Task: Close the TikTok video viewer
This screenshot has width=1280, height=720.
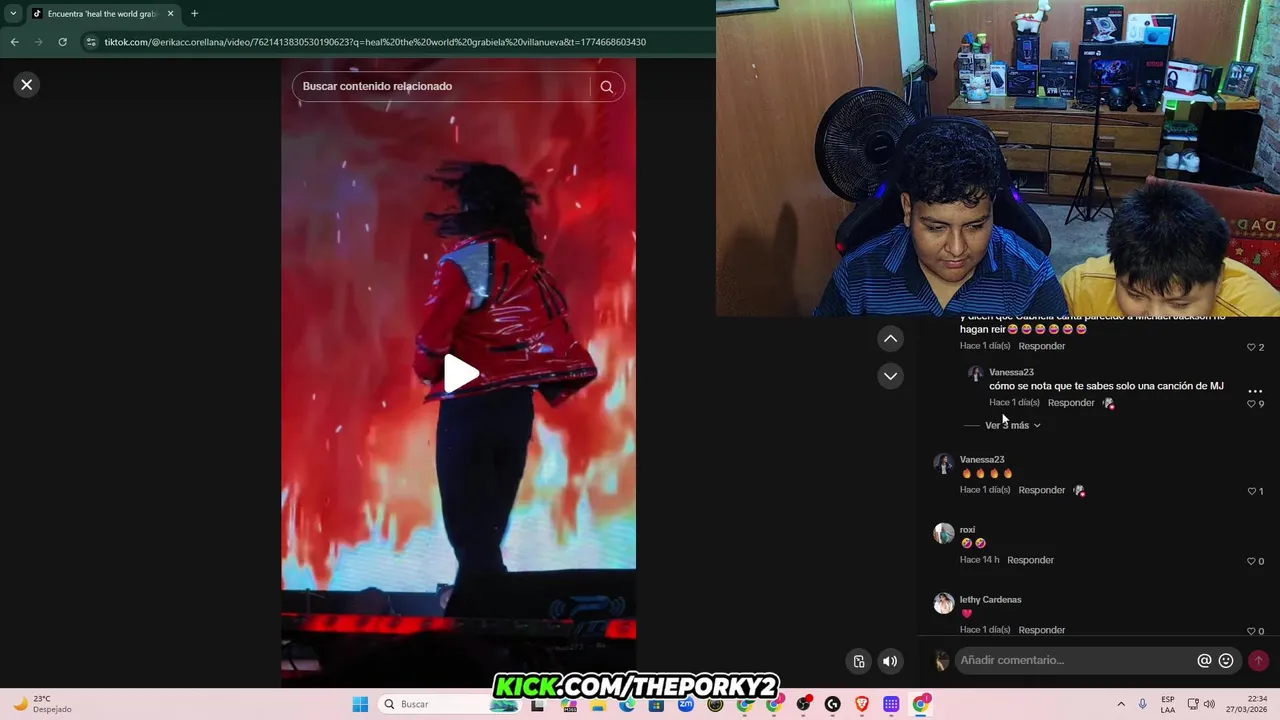Action: pyautogui.click(x=27, y=85)
